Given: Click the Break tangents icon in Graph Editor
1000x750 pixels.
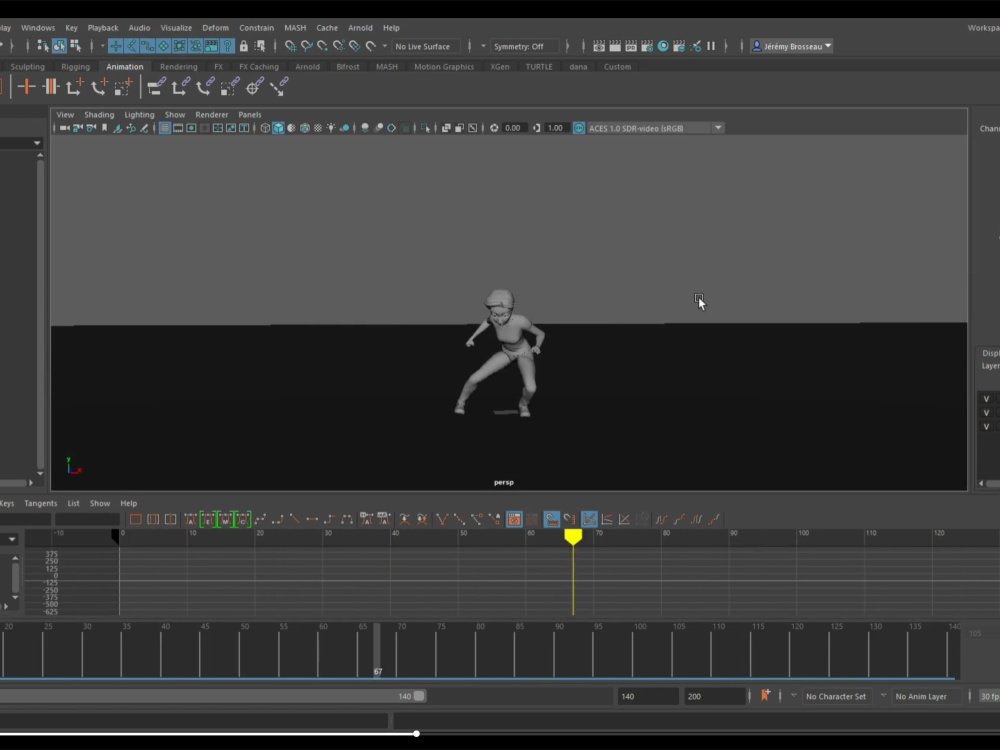Looking at the screenshot, I should click(443, 520).
